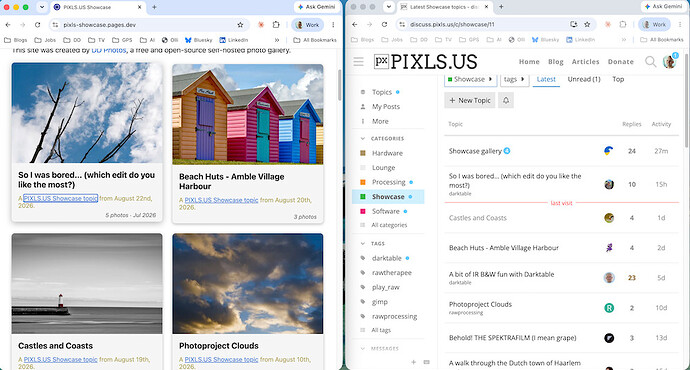Image resolution: width=690 pixels, height=370 pixels.
Task: Close the PIXLS.US Showcase tab
Action: [x=139, y=7]
